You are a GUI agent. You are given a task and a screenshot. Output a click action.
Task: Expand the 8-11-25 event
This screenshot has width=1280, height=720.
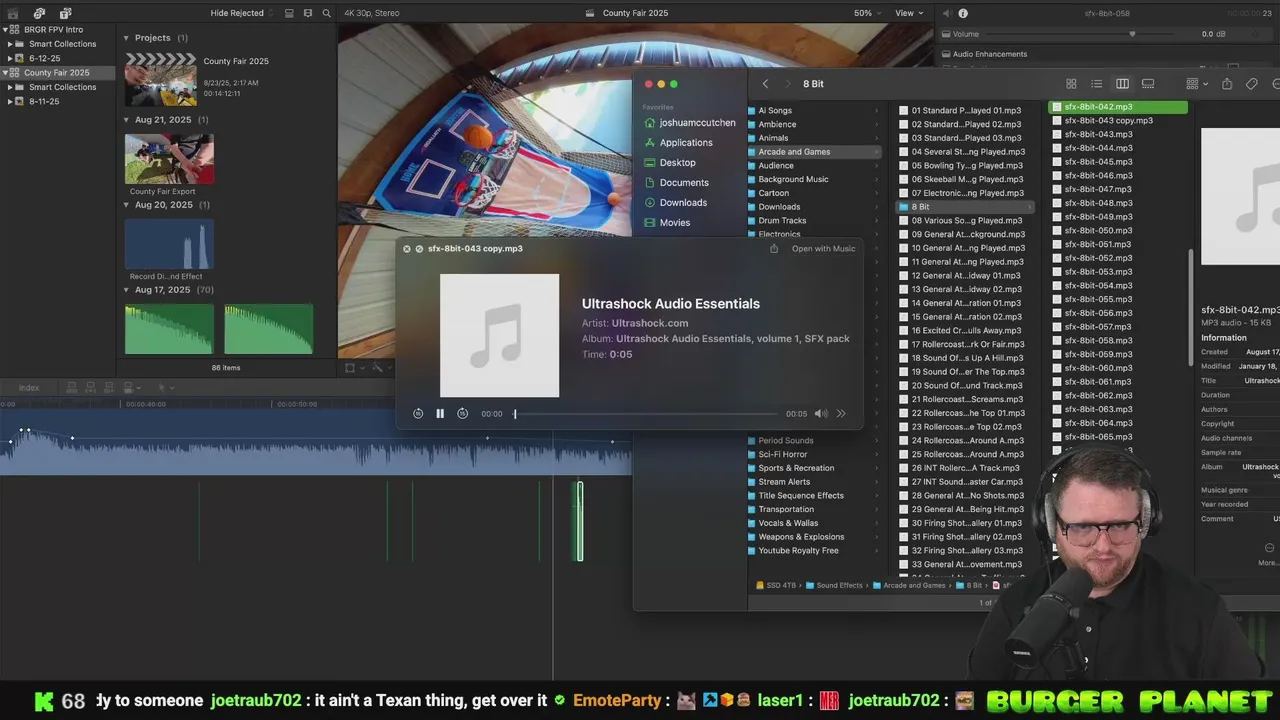[x=9, y=101]
